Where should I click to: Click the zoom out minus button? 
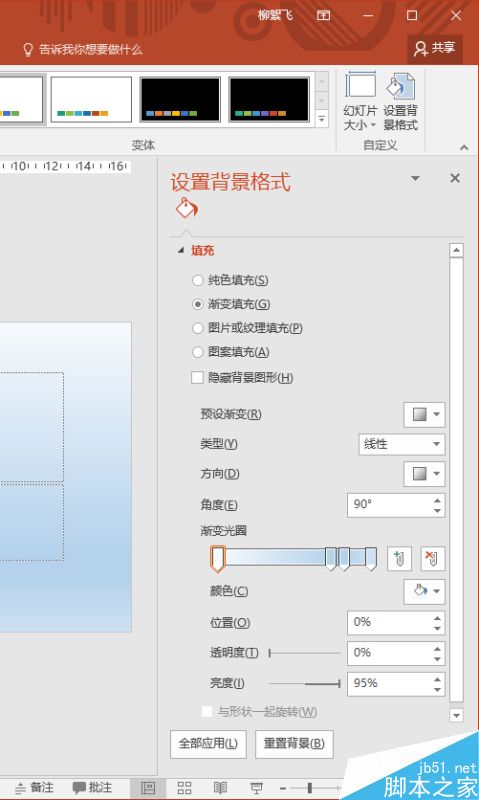(x=283, y=788)
